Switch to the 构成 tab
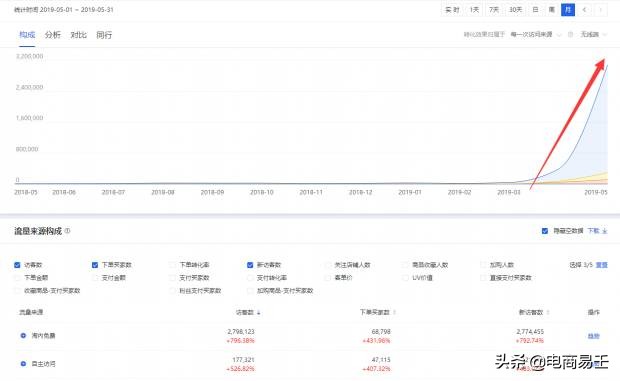The width and height of the screenshot is (620, 381). (x=27, y=35)
